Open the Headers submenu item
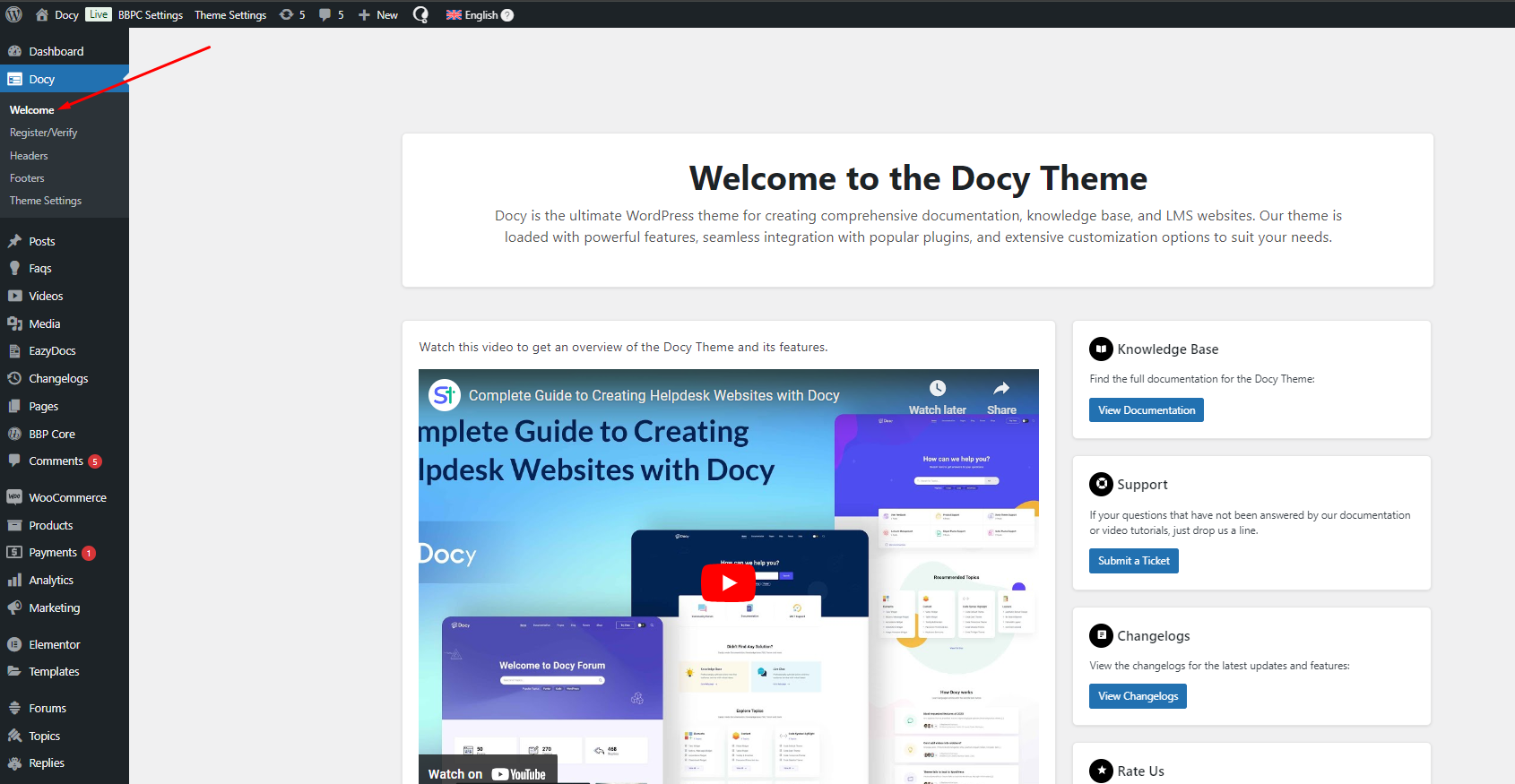Screen dimensions: 1515x784 tap(29, 156)
